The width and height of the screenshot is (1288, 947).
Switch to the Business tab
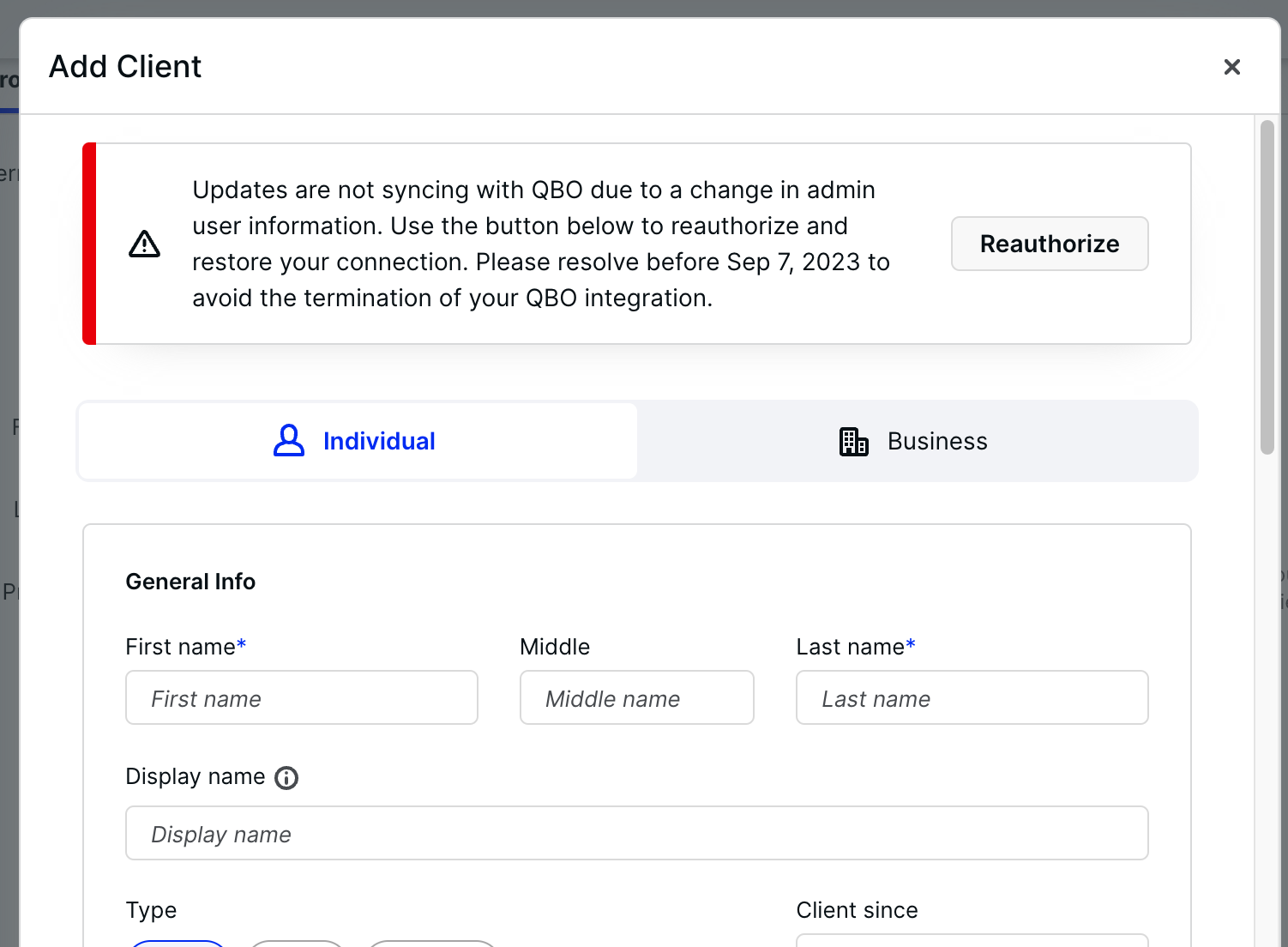(916, 441)
